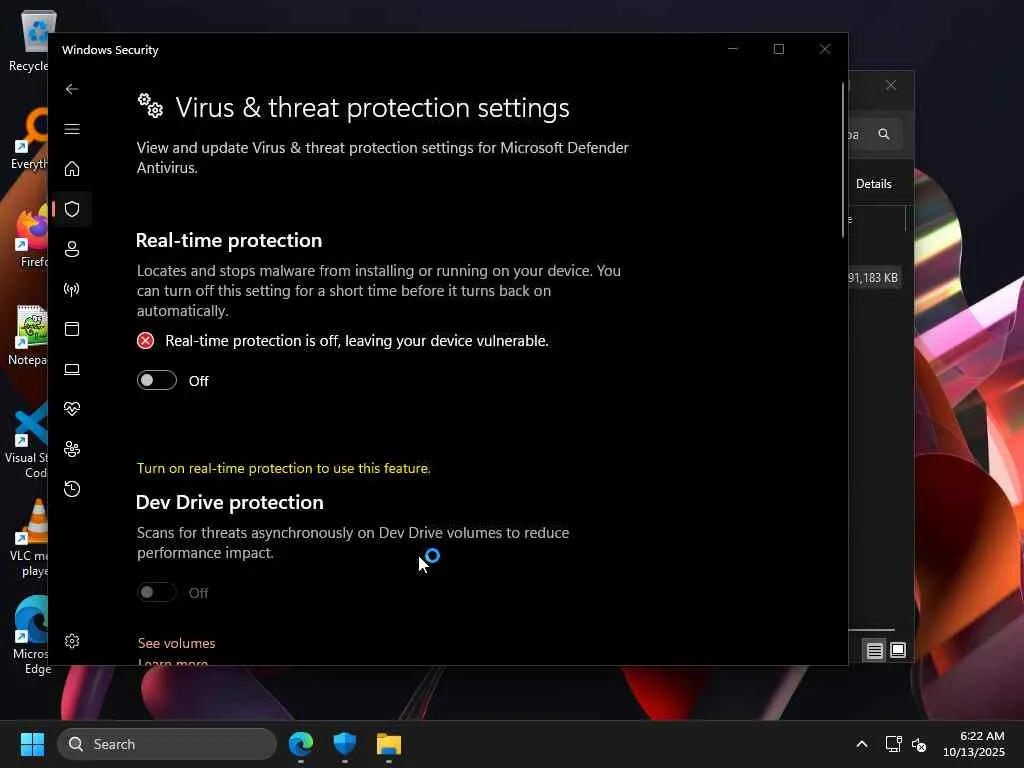Open the Home section in the sidebar
Image resolution: width=1024 pixels, height=768 pixels.
(x=72, y=169)
